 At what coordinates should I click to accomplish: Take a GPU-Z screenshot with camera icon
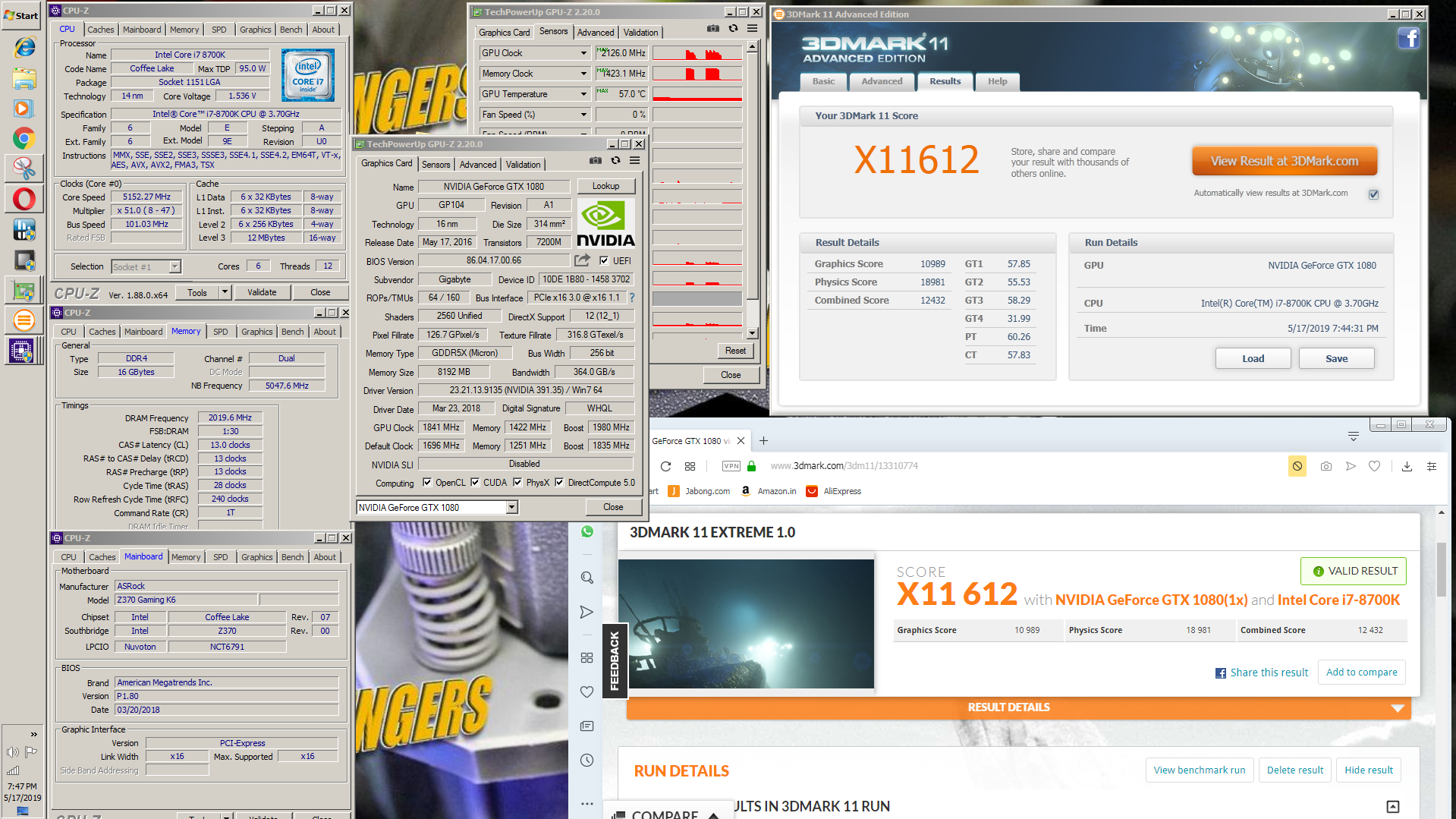click(596, 161)
